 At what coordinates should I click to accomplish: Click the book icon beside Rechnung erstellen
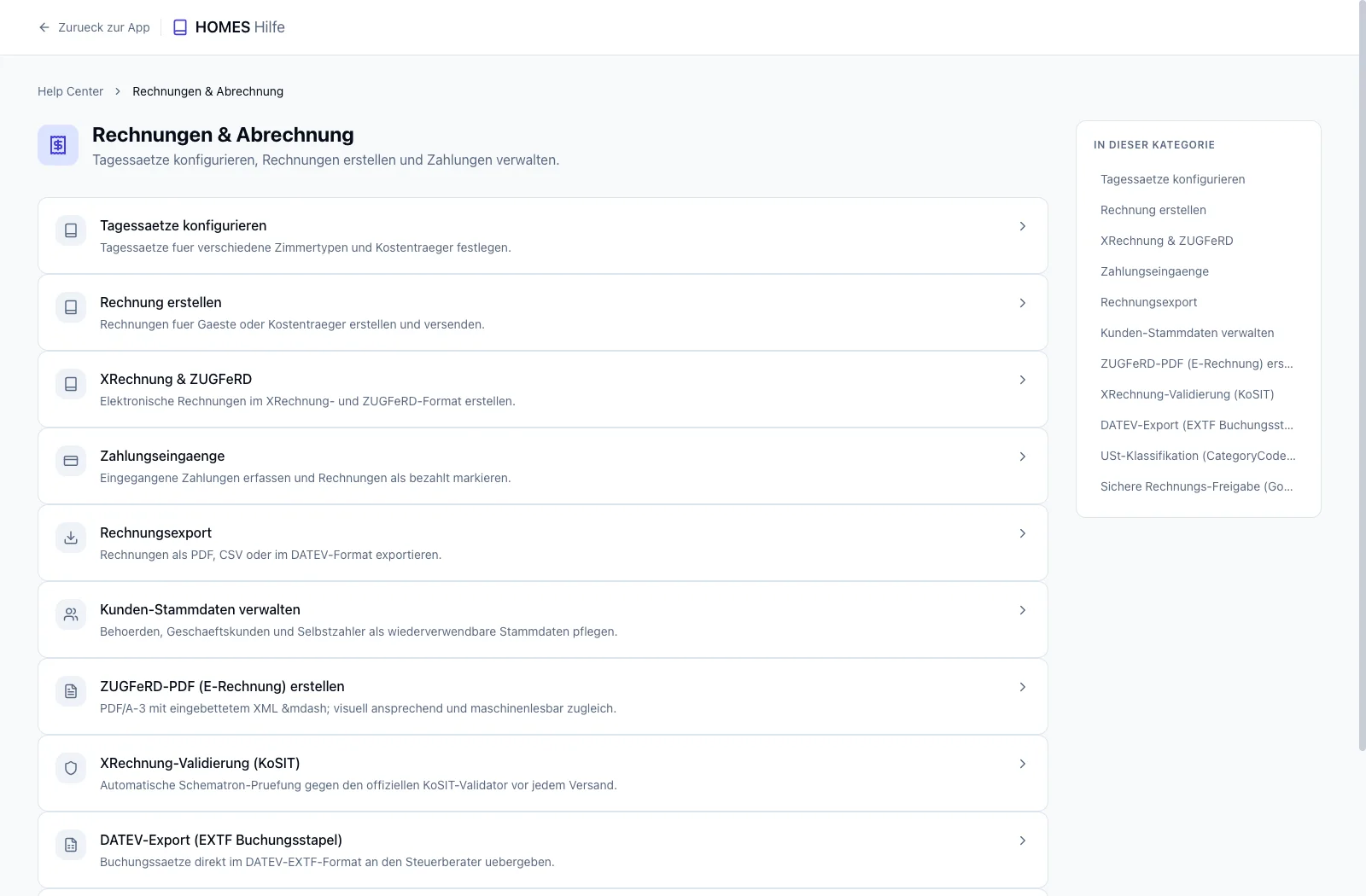71,307
